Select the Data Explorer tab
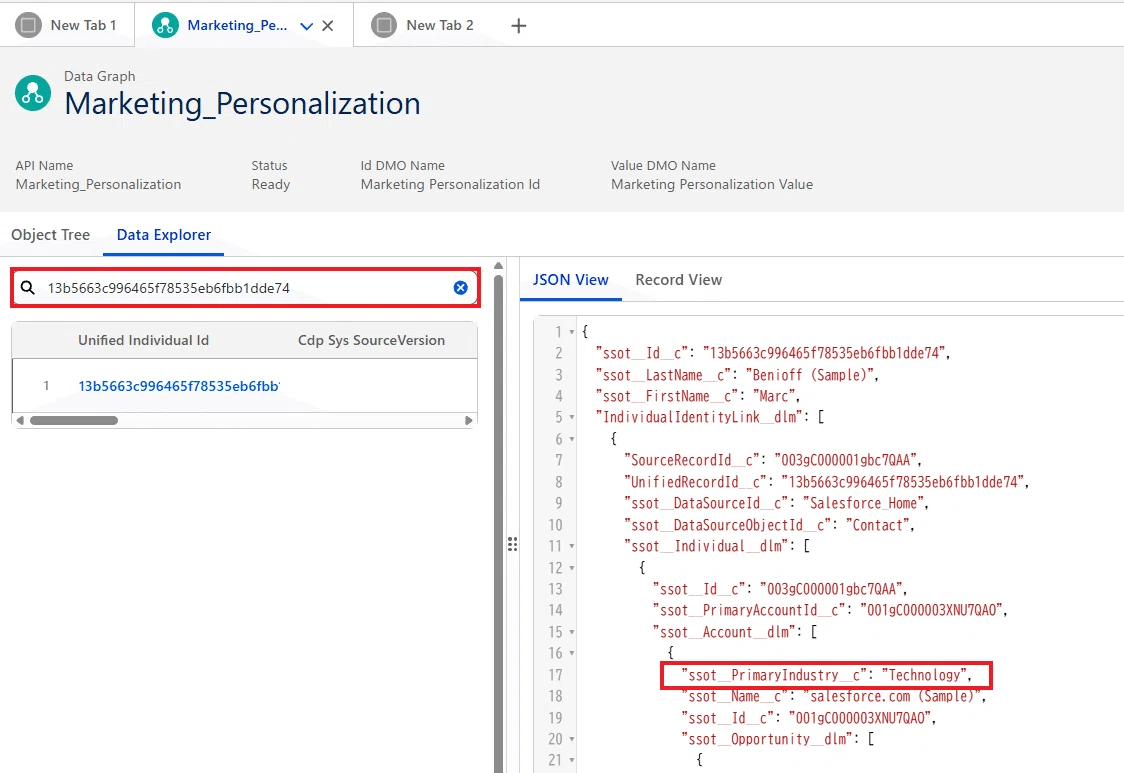Screen dimensions: 1124x773 pyautogui.click(x=163, y=234)
